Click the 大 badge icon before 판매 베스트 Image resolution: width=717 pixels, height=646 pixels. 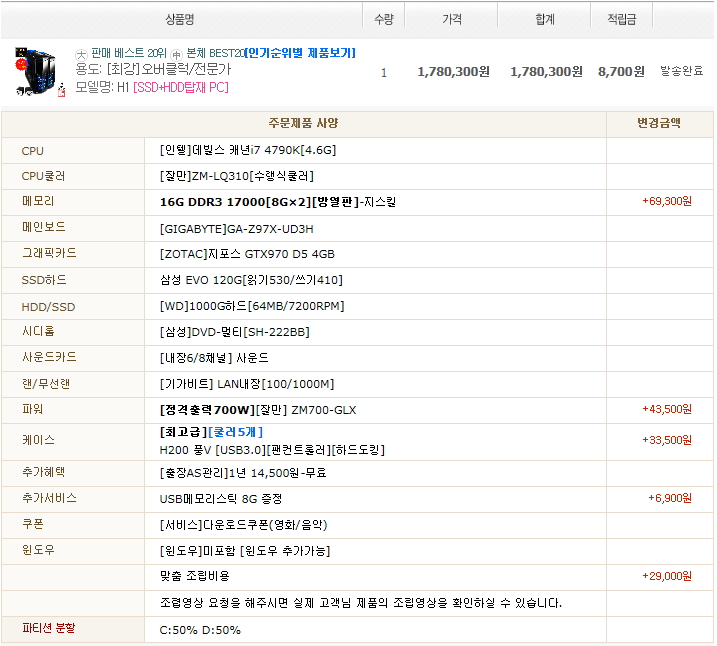(x=81, y=55)
